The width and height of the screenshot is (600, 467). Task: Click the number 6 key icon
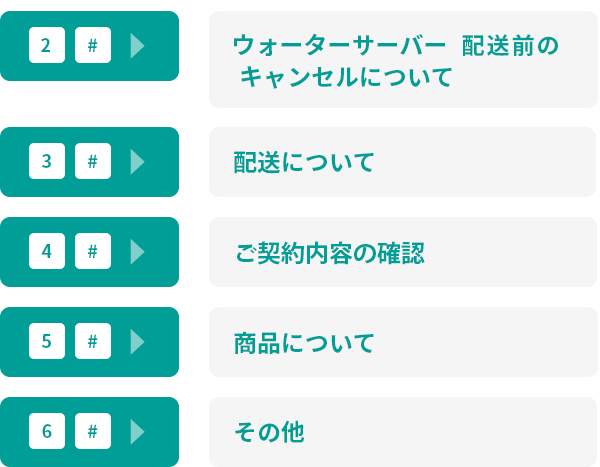point(47,431)
